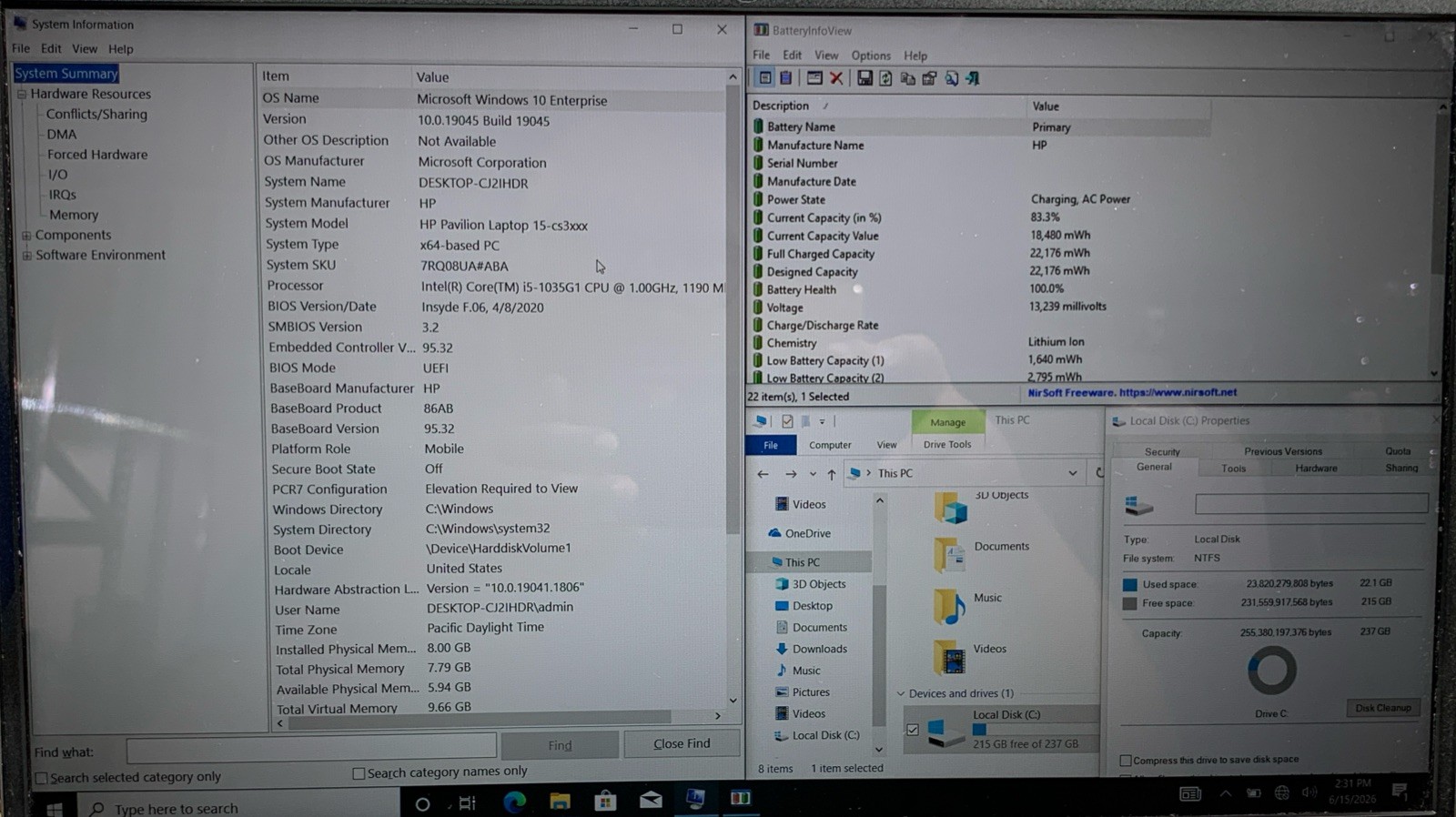Click the red Delete X icon in BatteryInfoView toolbar
The height and width of the screenshot is (817, 1456).
coord(836,78)
